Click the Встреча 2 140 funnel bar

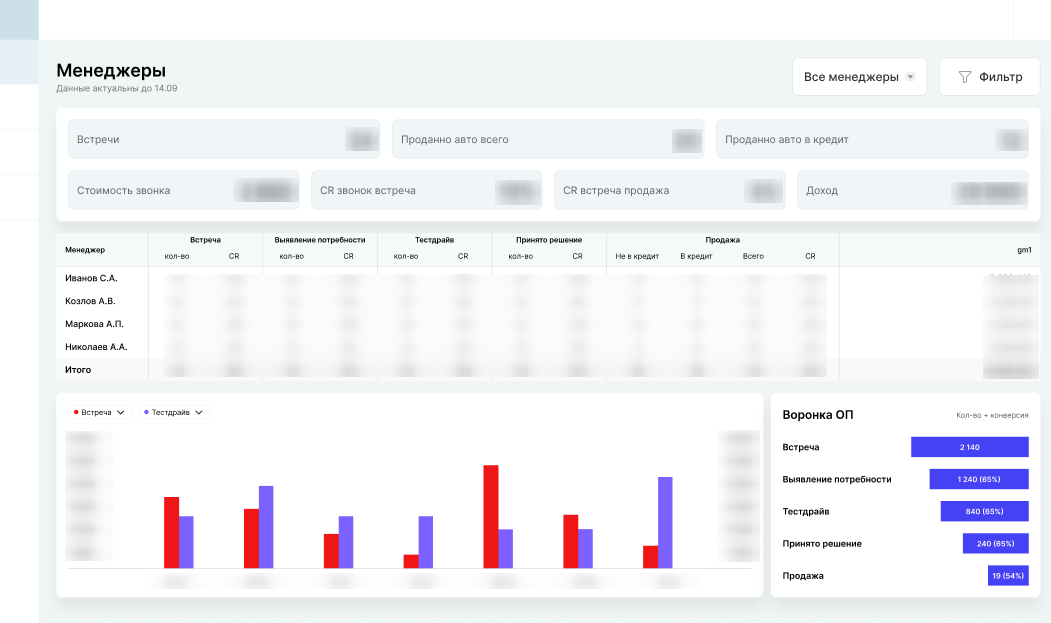[969, 447]
